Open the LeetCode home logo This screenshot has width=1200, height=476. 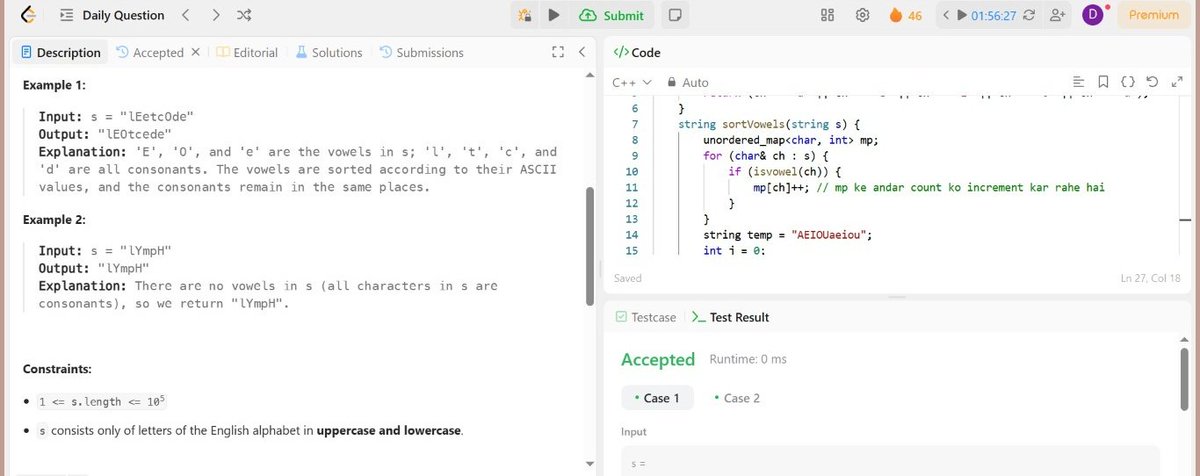tap(29, 15)
